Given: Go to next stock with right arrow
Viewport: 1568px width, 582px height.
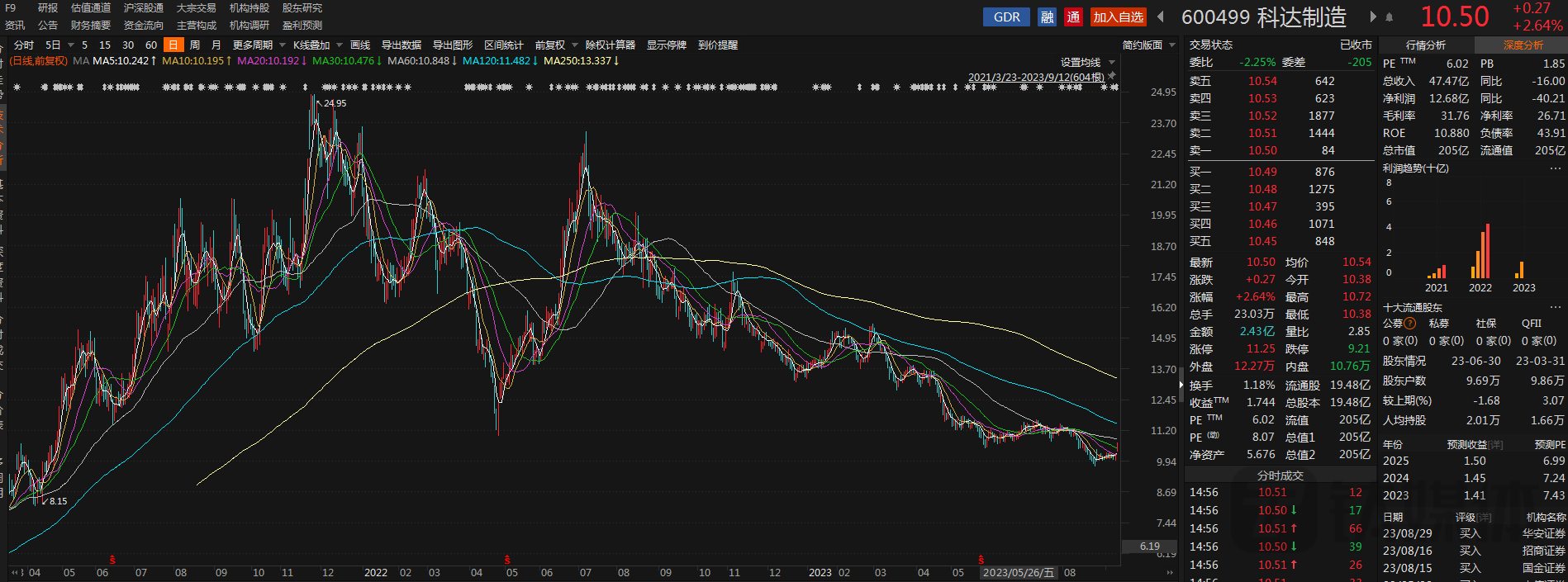Looking at the screenshot, I should coord(1373,17).
